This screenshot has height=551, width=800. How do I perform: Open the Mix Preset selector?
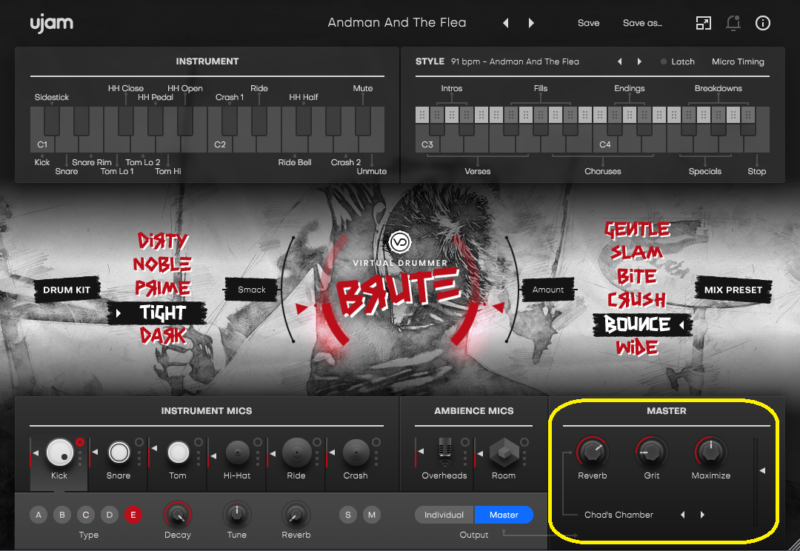(733, 290)
